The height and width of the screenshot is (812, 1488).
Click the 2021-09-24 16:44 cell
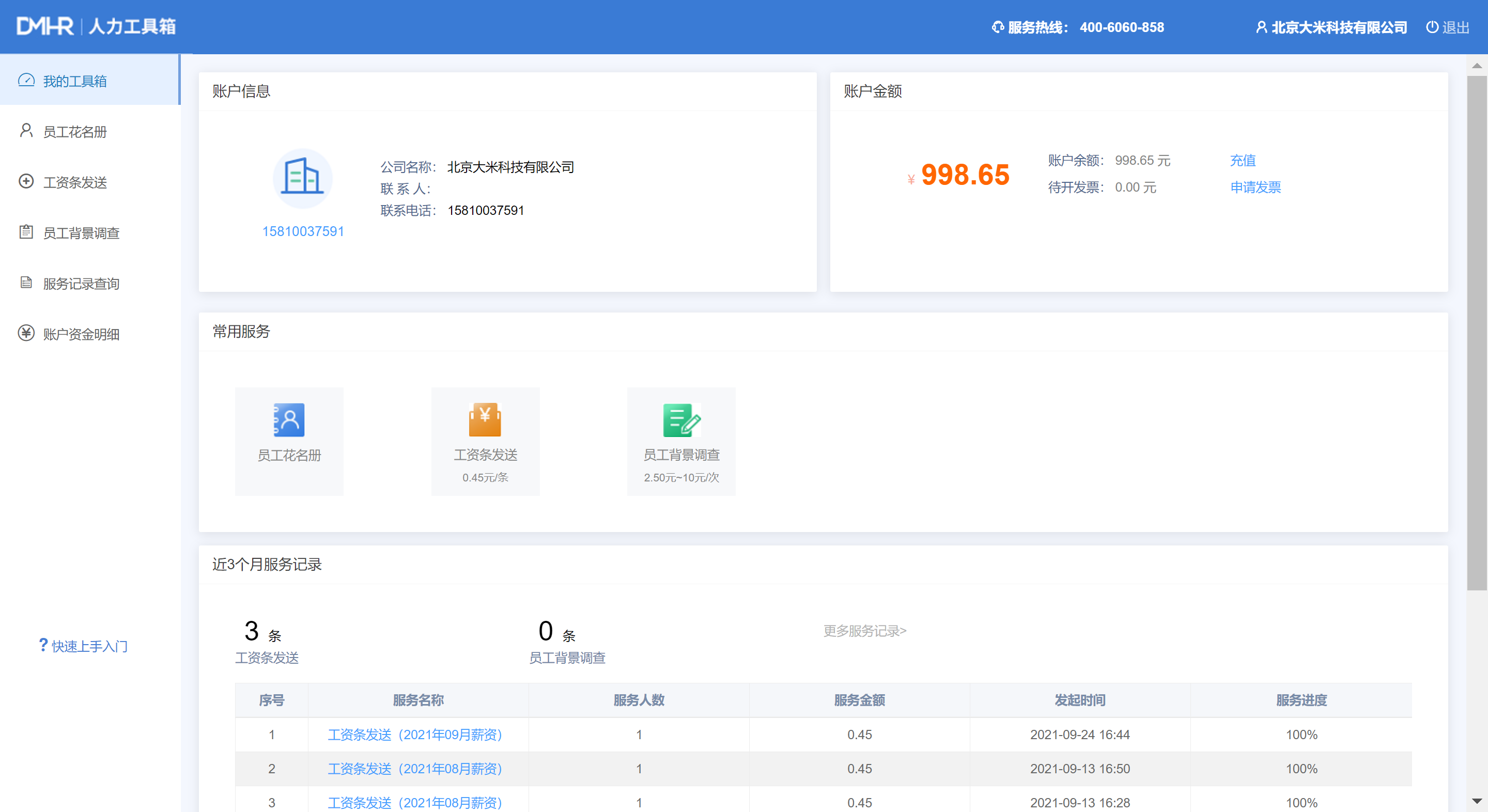pos(1080,734)
